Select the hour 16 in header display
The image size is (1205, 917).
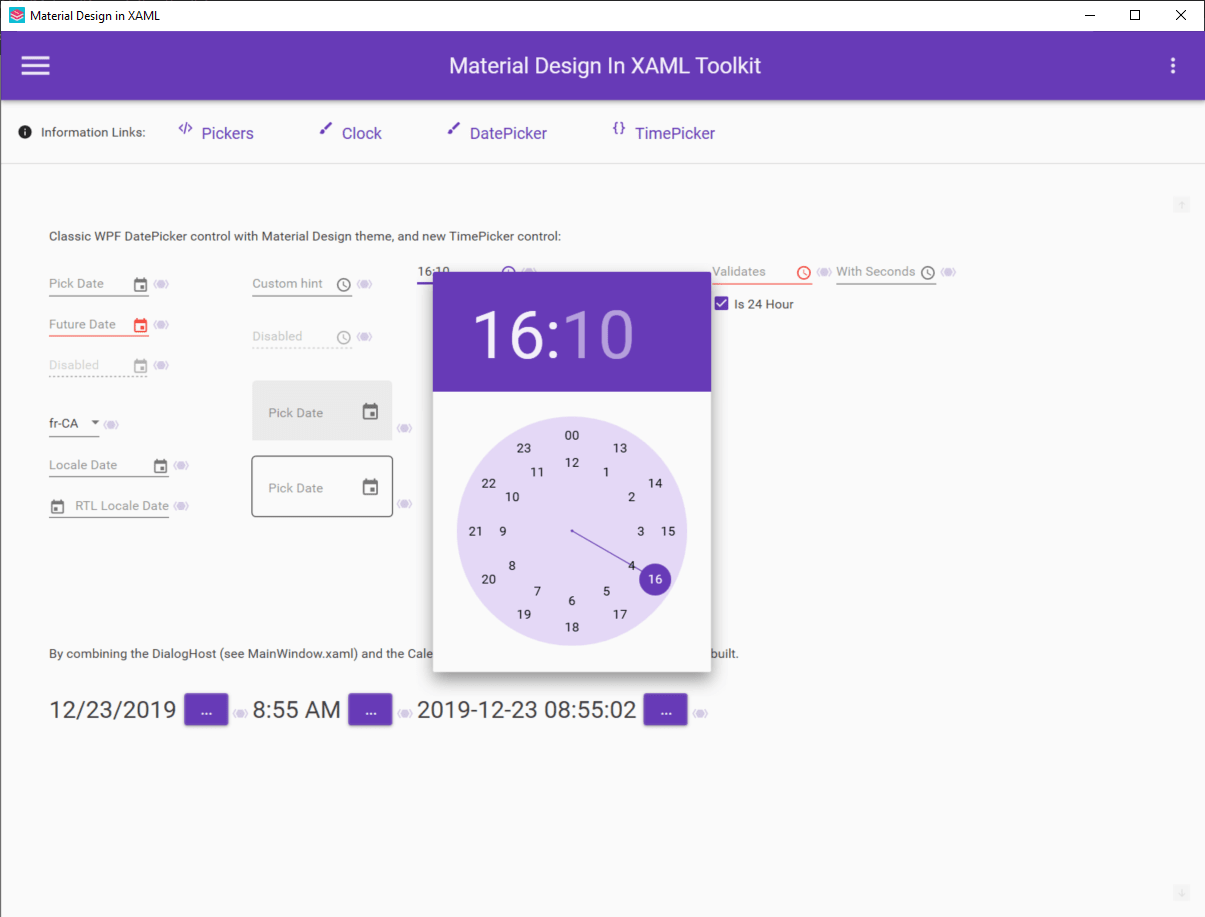pyautogui.click(x=509, y=334)
